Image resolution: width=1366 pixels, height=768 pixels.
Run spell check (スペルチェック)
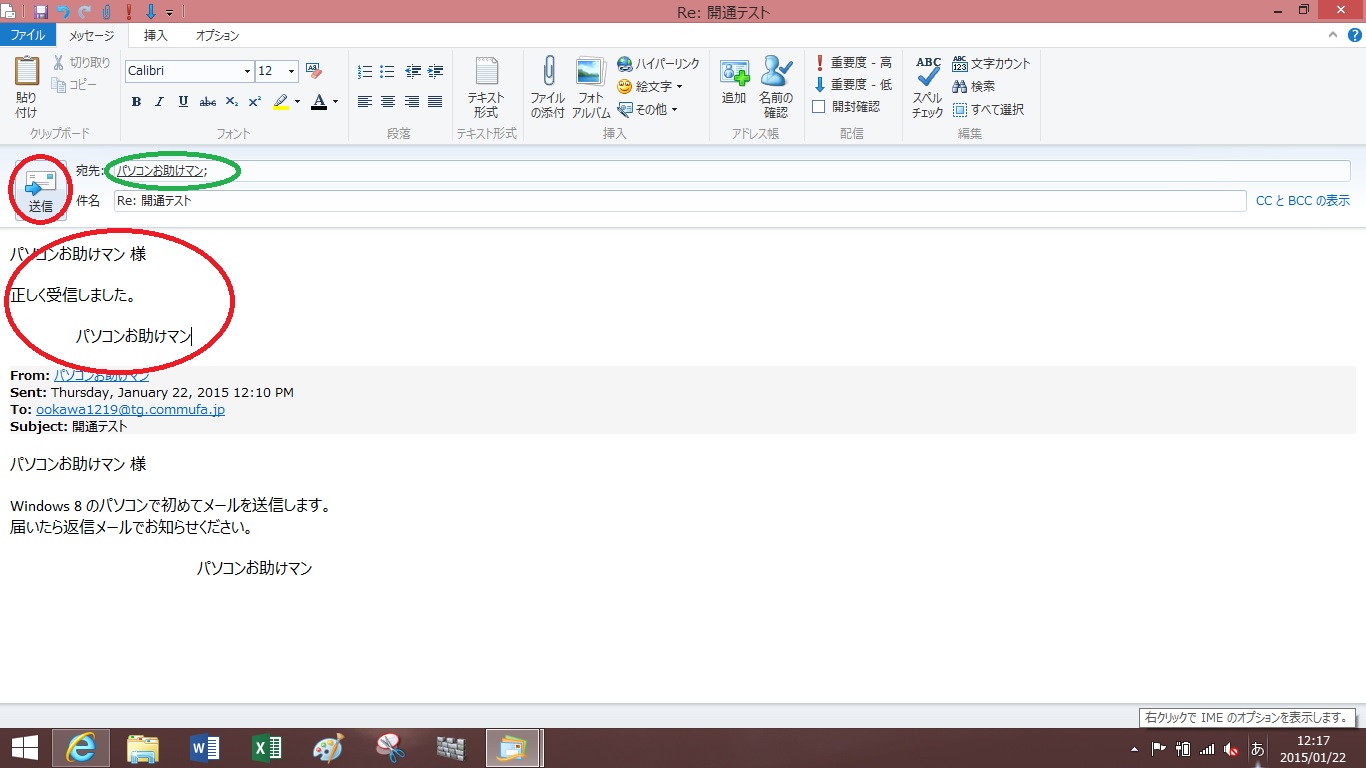pyautogui.click(x=927, y=88)
